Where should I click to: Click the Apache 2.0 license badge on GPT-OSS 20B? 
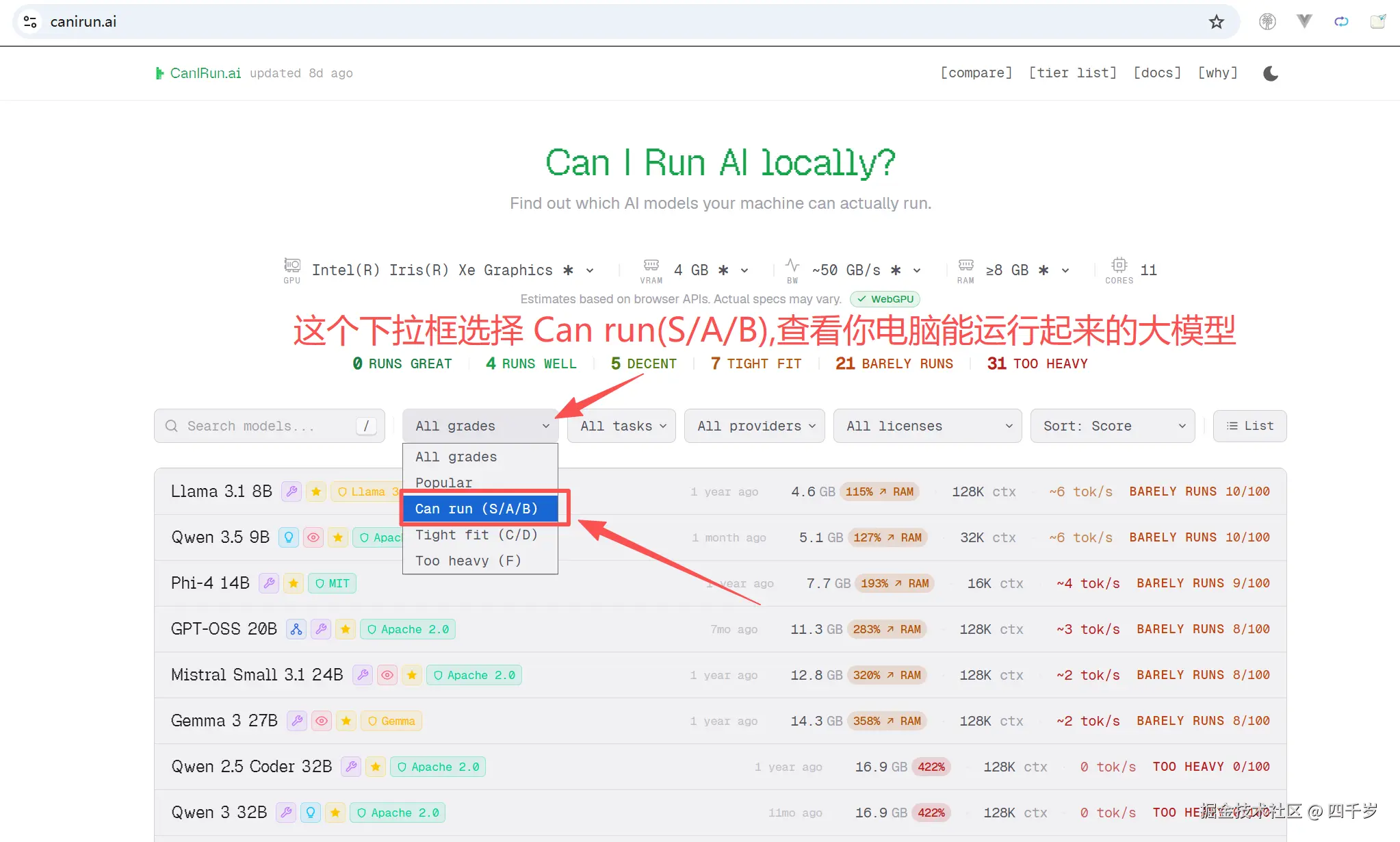408,629
